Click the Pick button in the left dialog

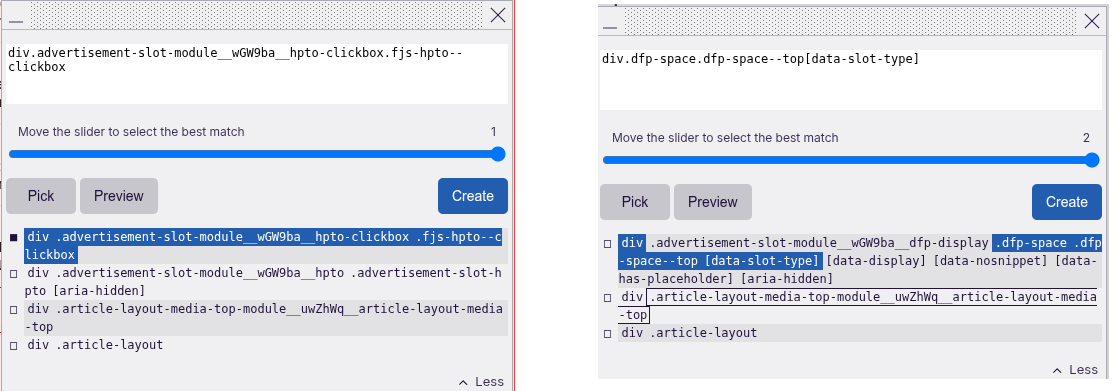(x=41, y=196)
